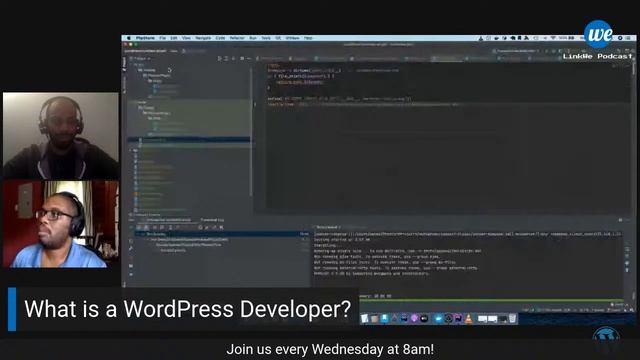Open the Tools menu
Viewport: 640px width, 360px height.
(266, 38)
